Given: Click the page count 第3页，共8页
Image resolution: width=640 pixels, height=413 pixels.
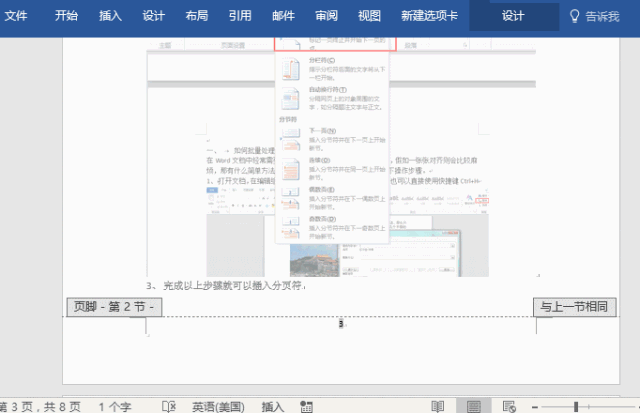Looking at the screenshot, I should point(40,407).
